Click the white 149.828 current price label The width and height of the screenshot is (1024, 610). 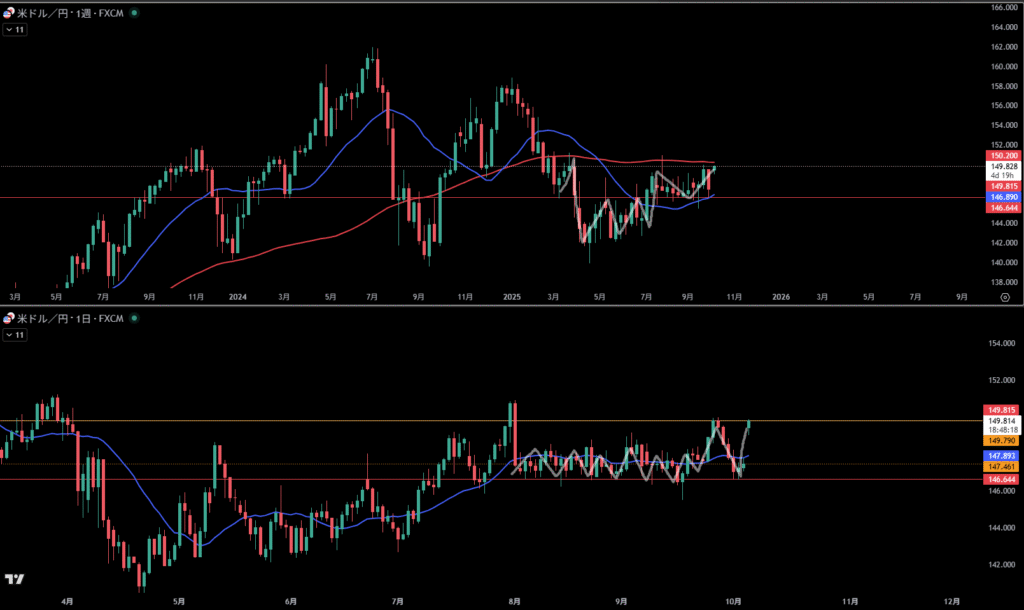tap(1002, 166)
